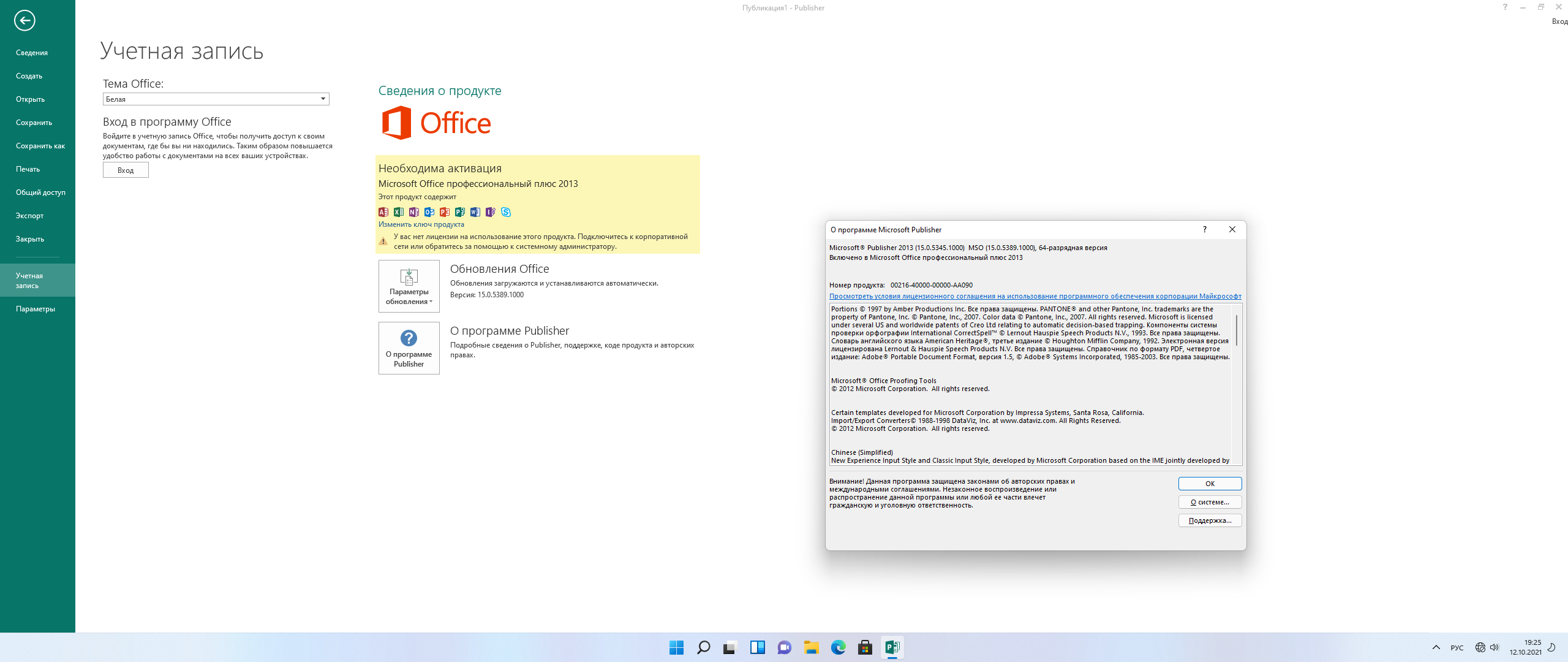This screenshot has width=1568, height=662.
Task: Open Windows Start menu
Action: tap(677, 647)
